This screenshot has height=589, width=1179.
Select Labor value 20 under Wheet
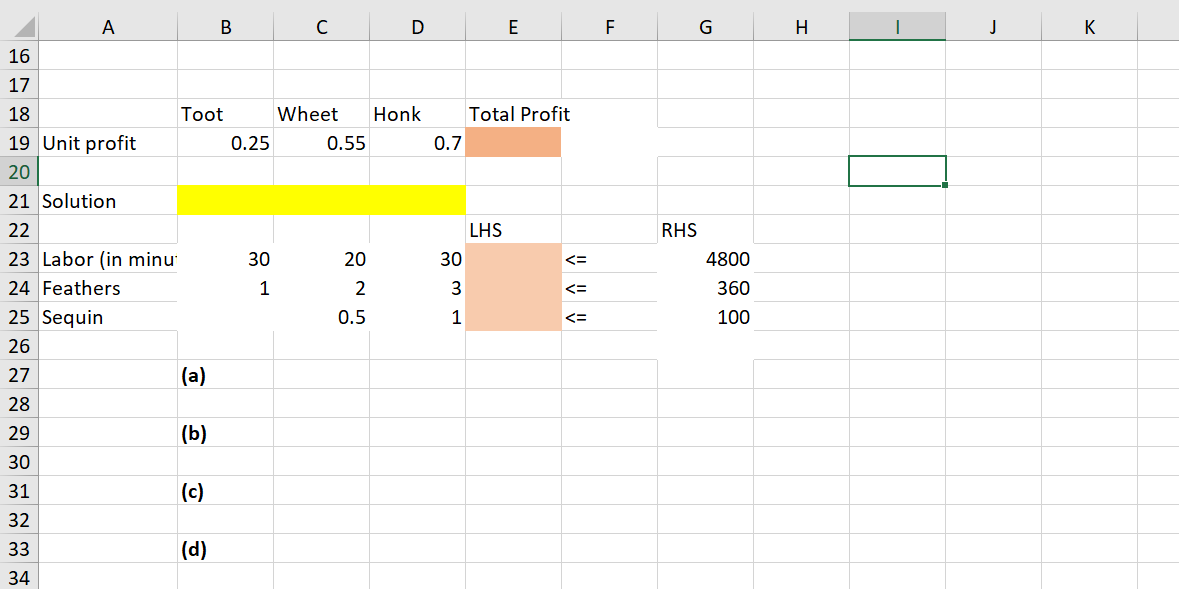[322, 259]
